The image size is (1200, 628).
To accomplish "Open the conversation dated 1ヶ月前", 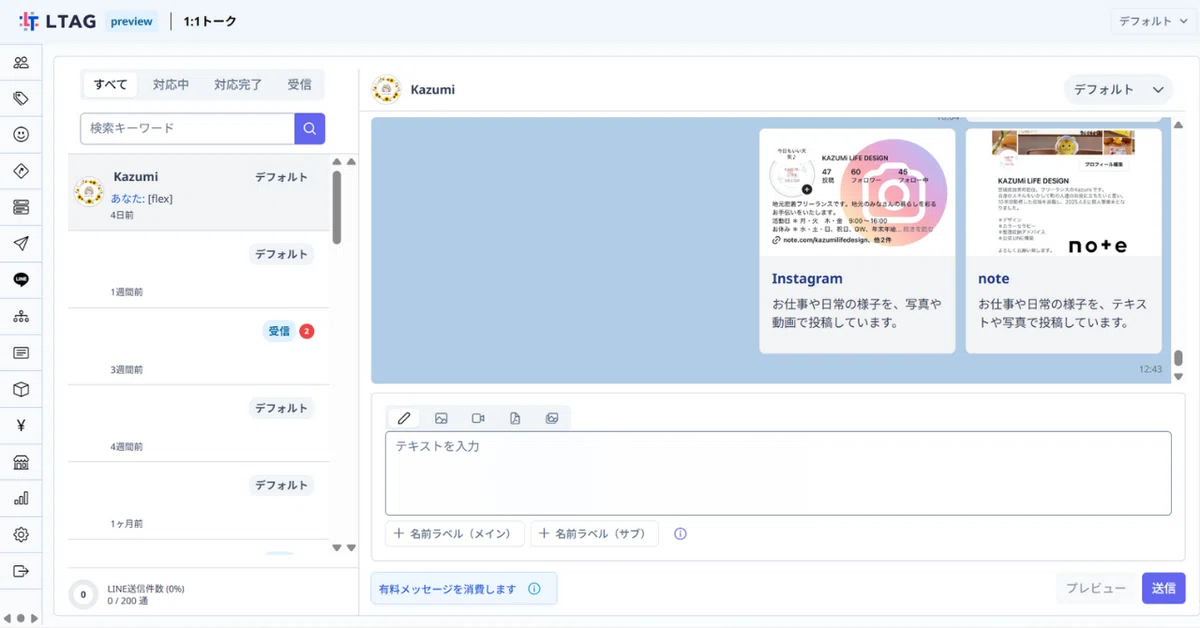I will coord(198,501).
